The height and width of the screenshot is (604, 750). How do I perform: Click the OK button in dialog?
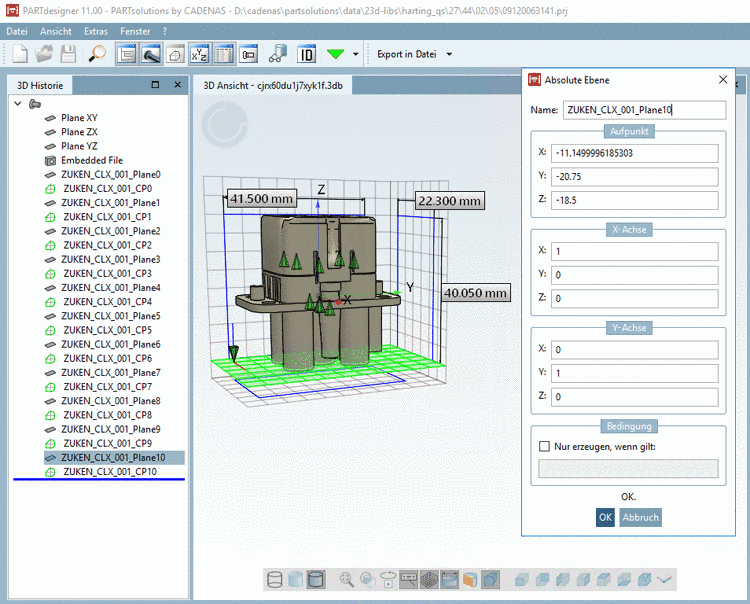point(605,517)
